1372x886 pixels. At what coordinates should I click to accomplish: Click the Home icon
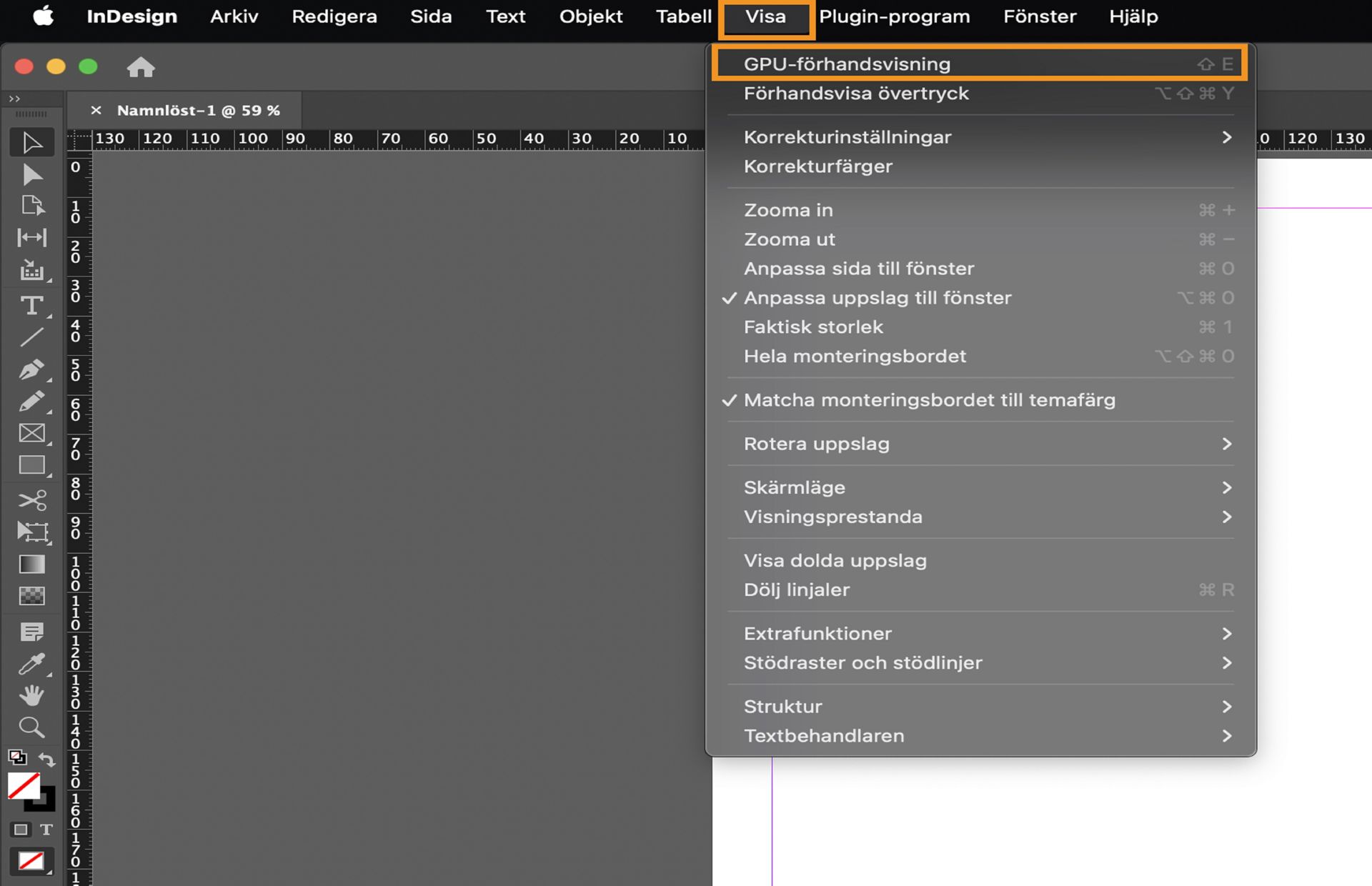tap(141, 67)
